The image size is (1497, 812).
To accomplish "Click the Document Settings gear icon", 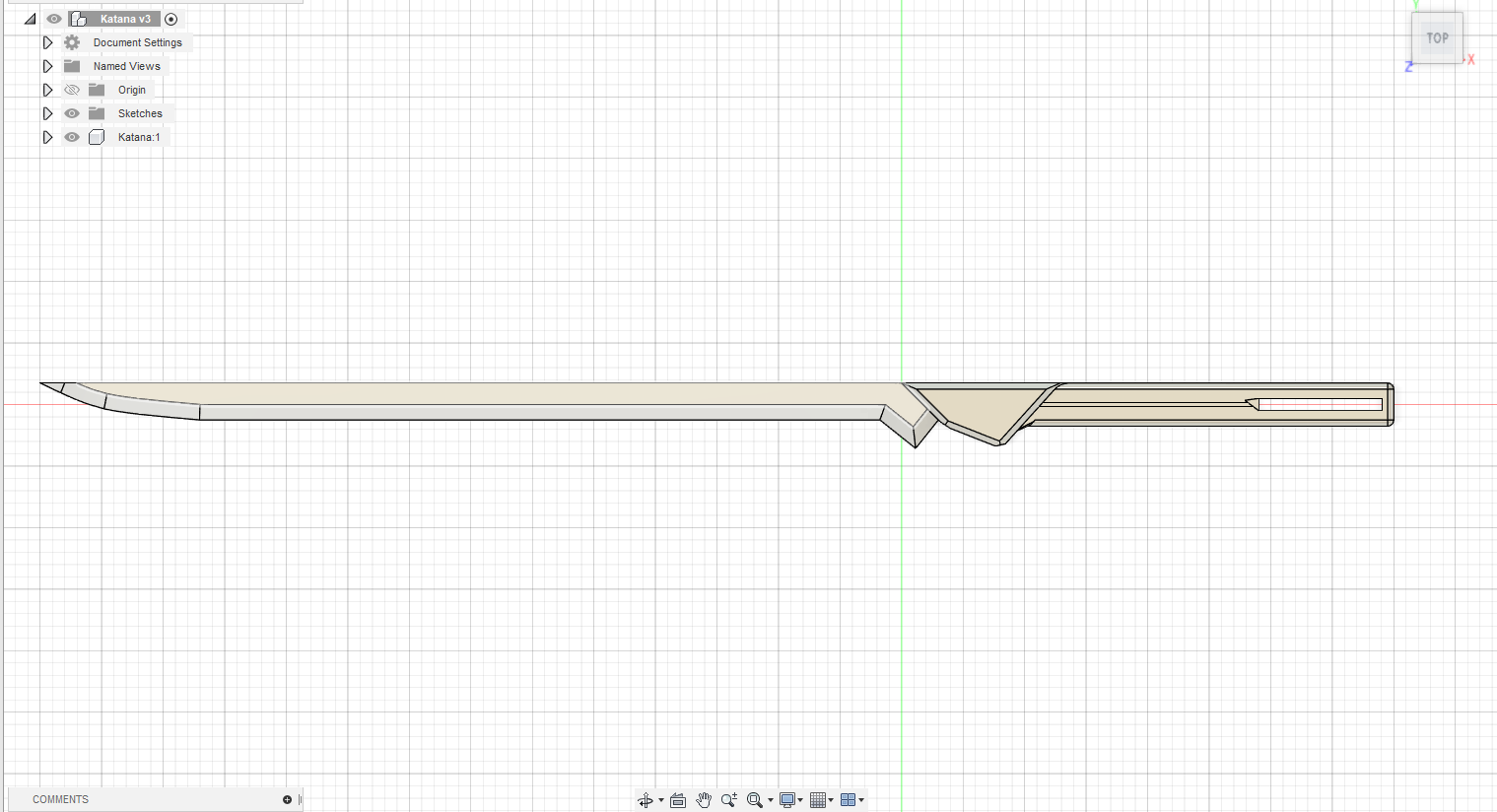I will [x=72, y=42].
